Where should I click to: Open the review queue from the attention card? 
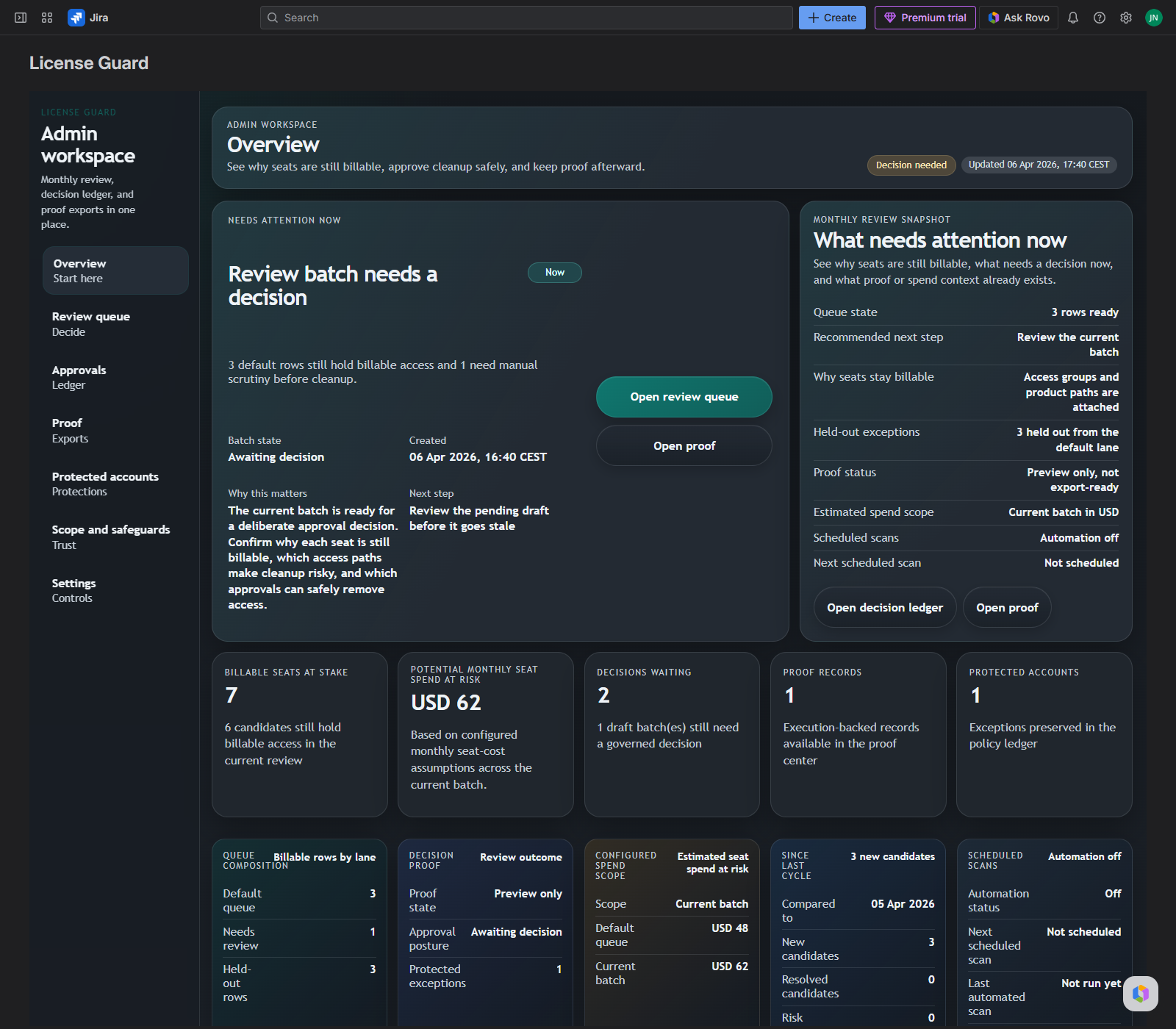pos(684,396)
